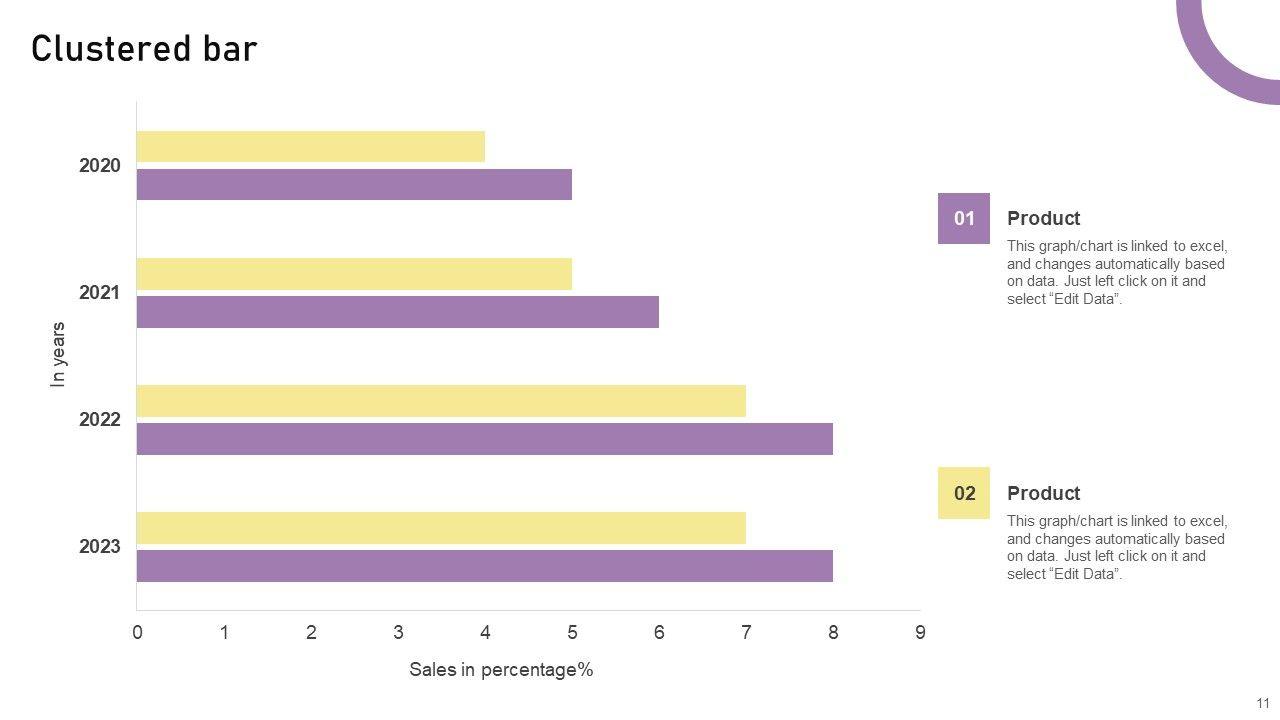The height and width of the screenshot is (720, 1280).
Task: Click the purple 01 legend box
Action: [x=963, y=218]
